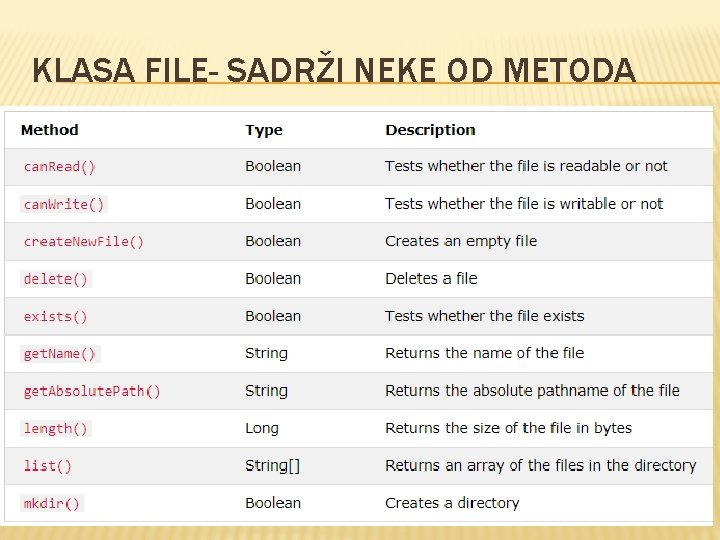Image resolution: width=720 pixels, height=540 pixels.
Task: Click the can.Read() method code
Action: 60,166
